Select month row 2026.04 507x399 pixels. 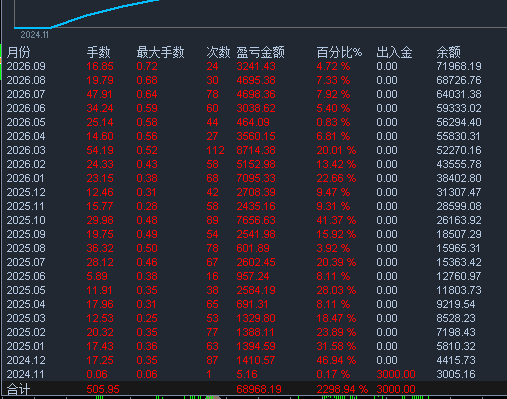pos(253,136)
